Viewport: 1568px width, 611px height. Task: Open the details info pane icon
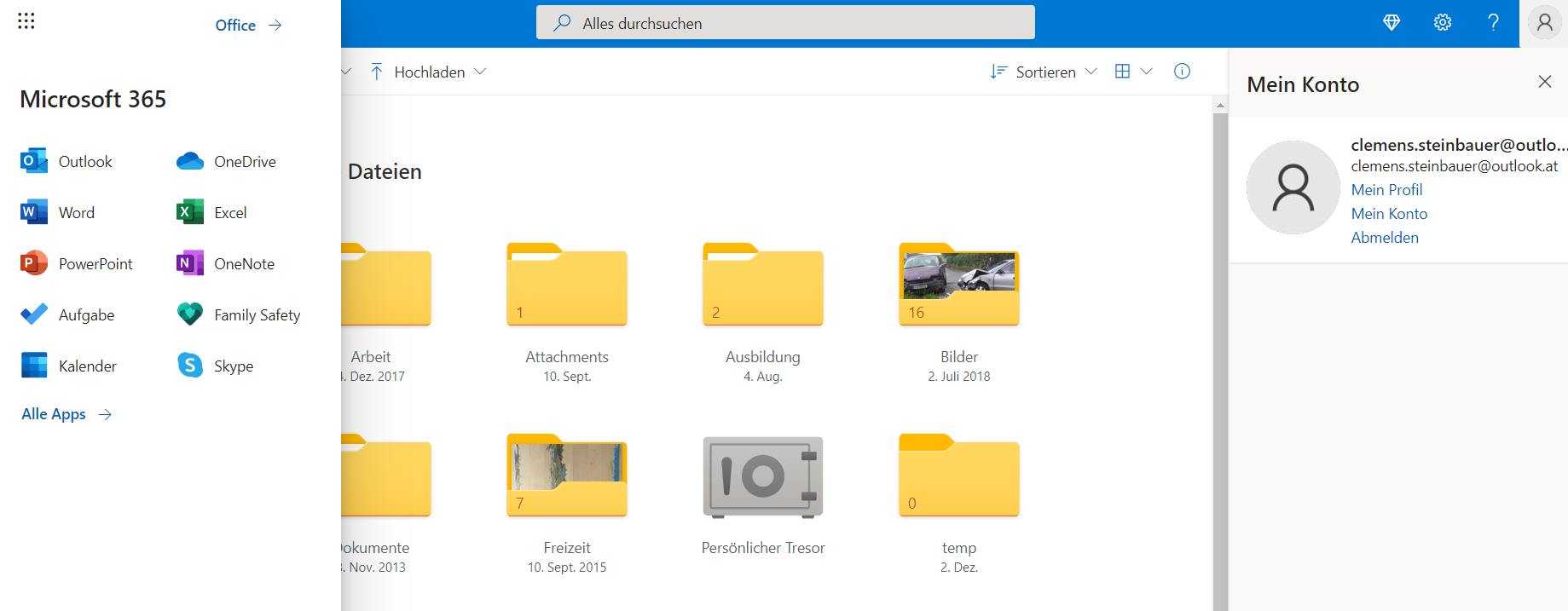pyautogui.click(x=1182, y=72)
